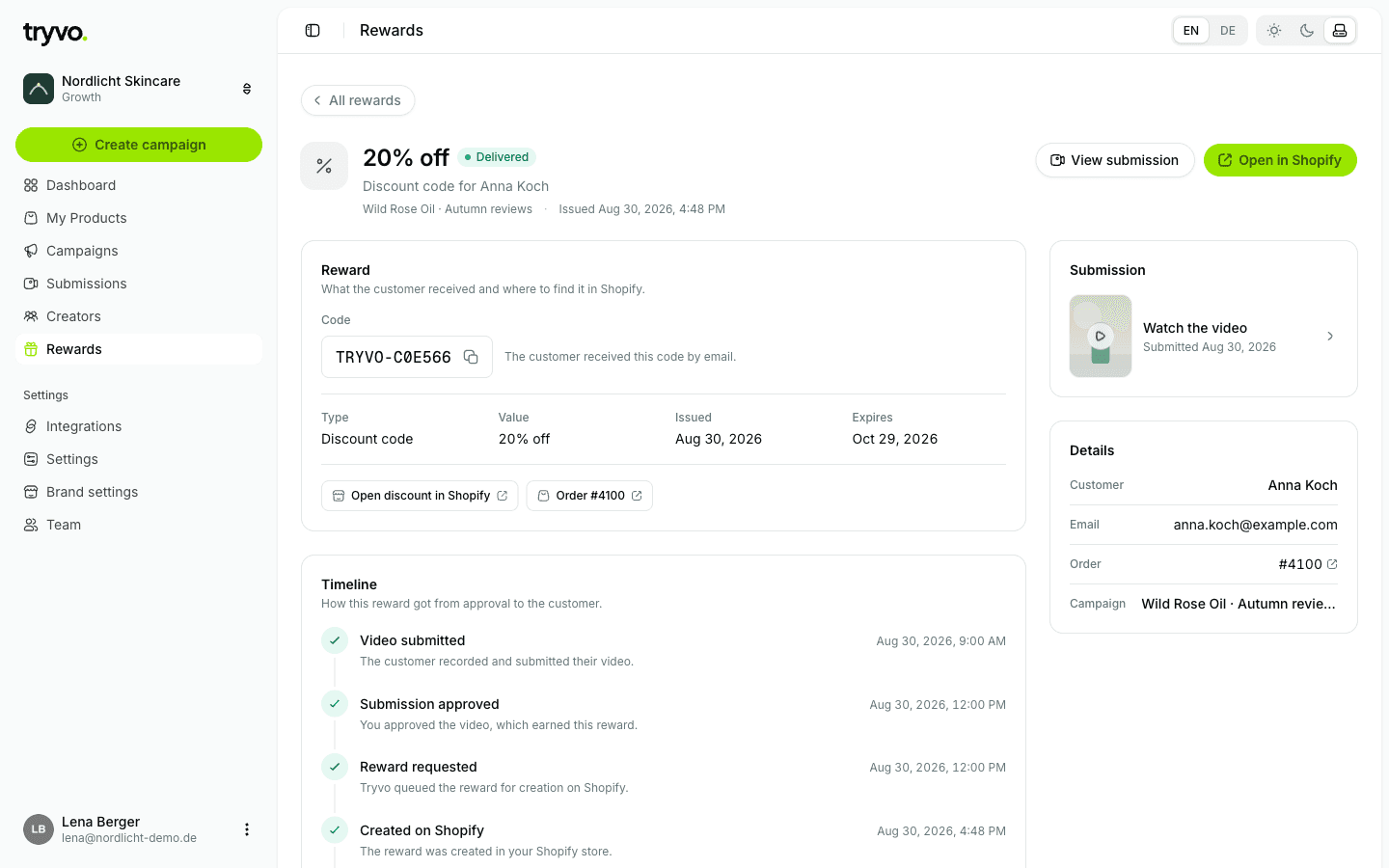
Task: Click the Create campaign button
Action: point(139,145)
